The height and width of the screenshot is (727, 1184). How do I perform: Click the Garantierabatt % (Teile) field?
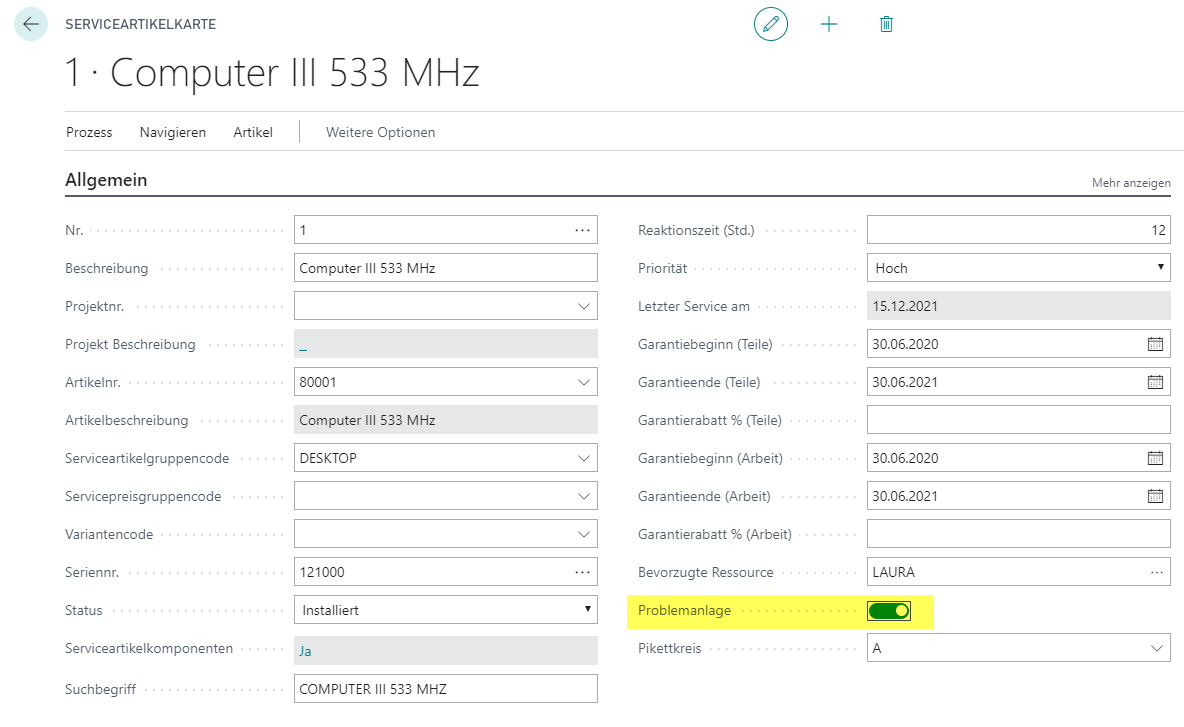pos(1019,420)
